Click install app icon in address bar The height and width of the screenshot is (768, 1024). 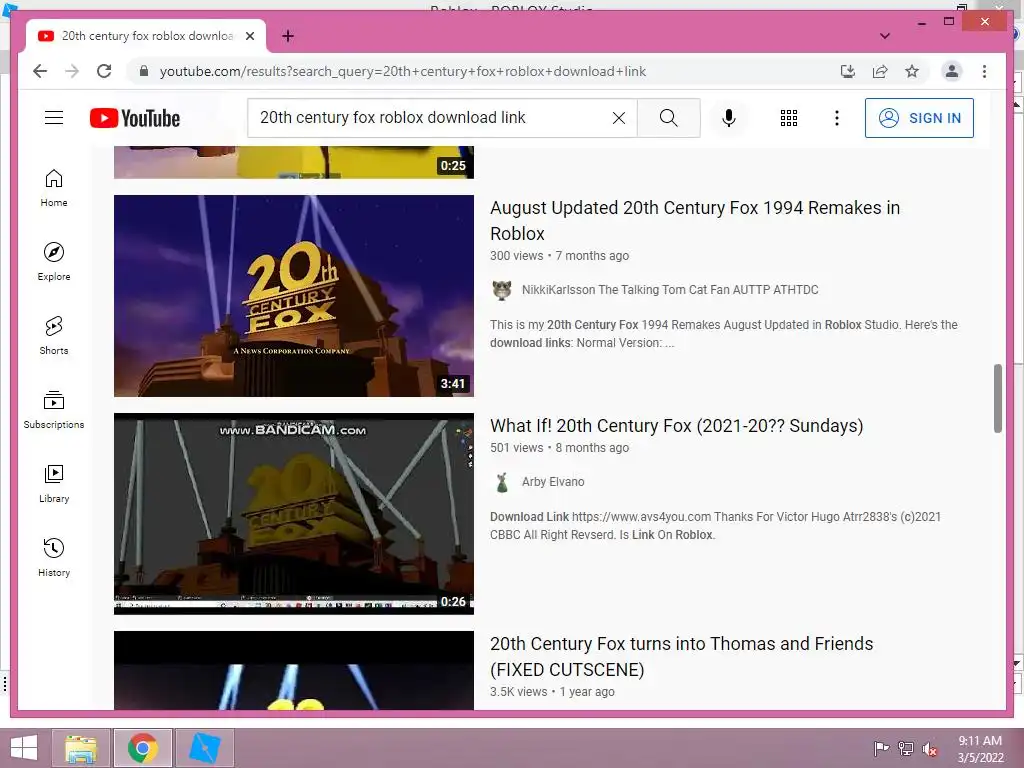(x=848, y=71)
